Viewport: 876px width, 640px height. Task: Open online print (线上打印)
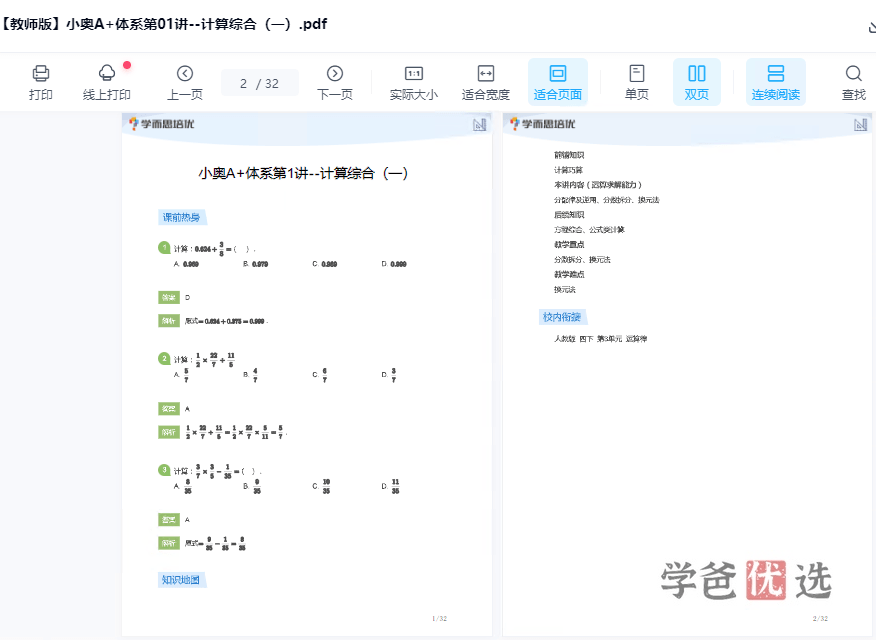107,82
